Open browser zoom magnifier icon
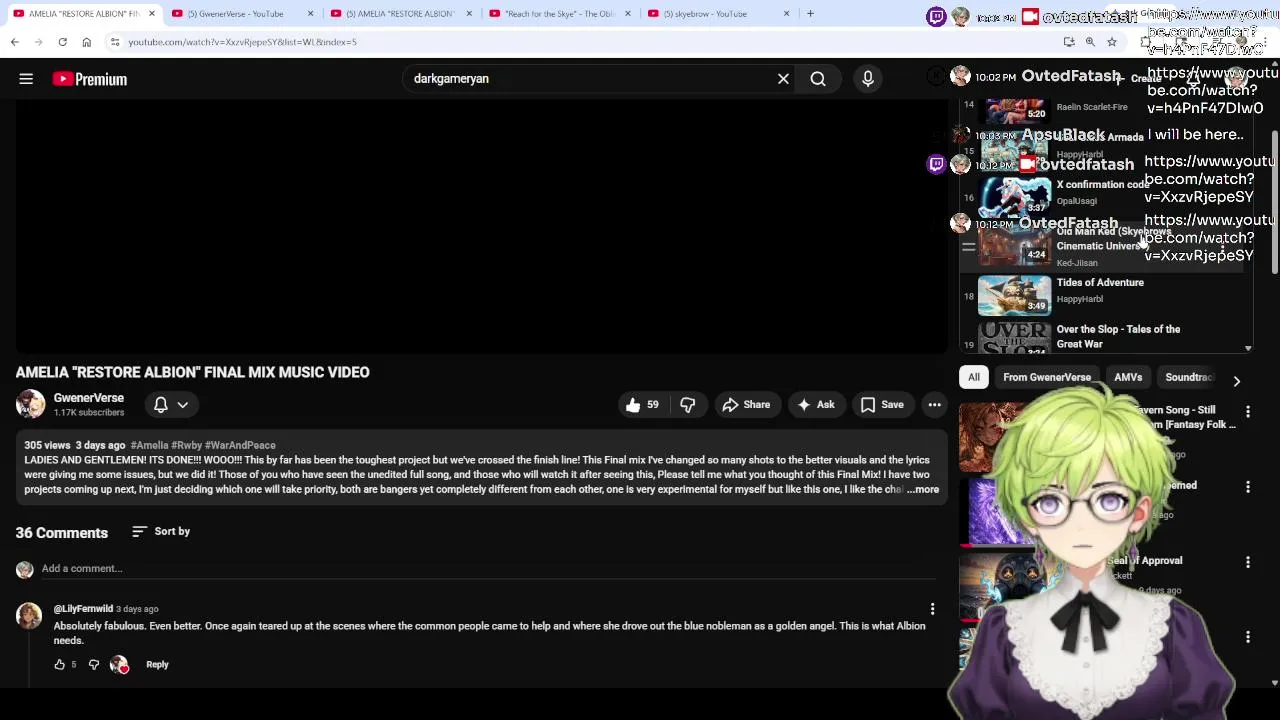The width and height of the screenshot is (1280, 720). [1090, 42]
